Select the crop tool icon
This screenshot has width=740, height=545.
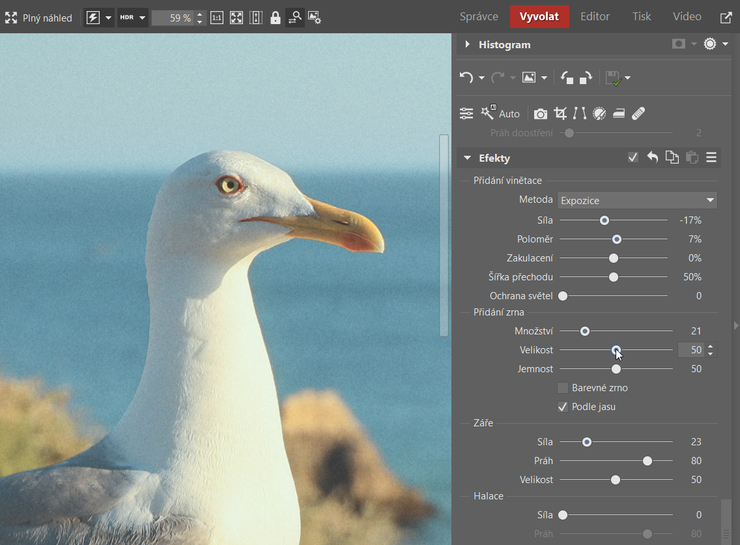(x=560, y=114)
